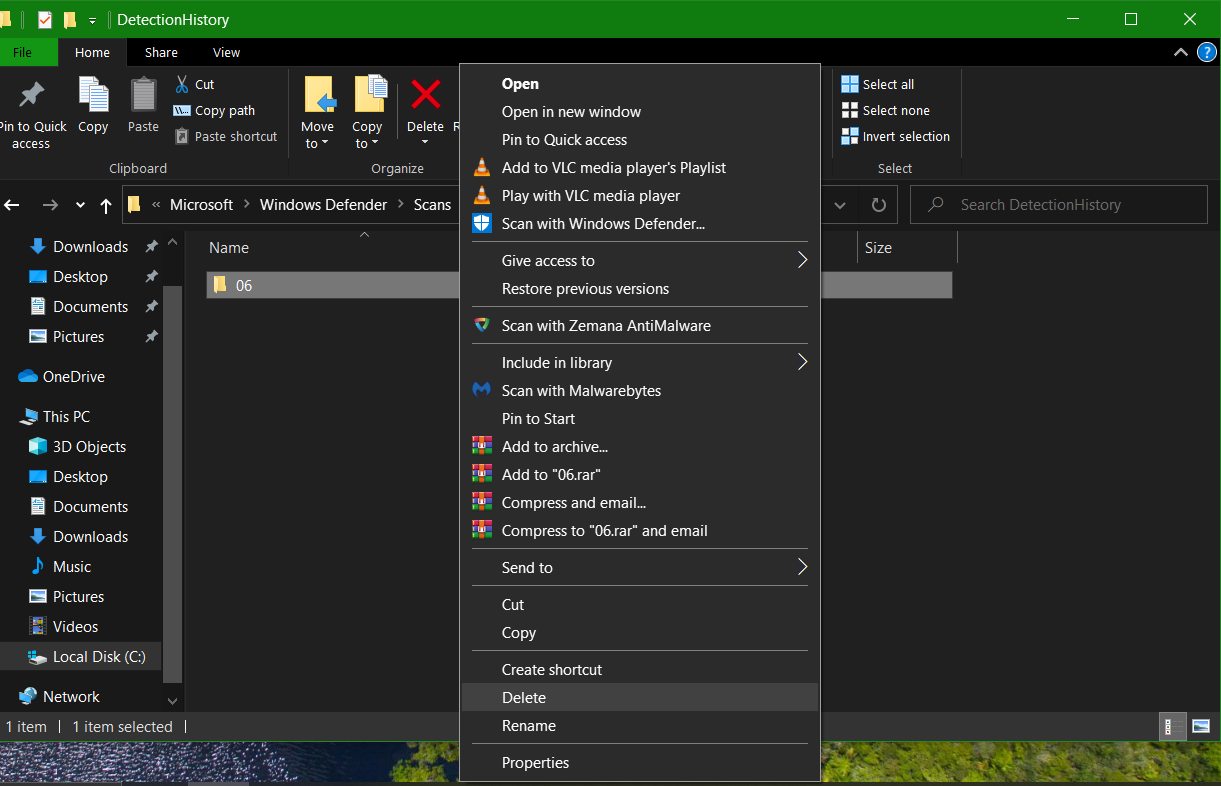Click the Name column header
The image size is (1221, 786).
[x=229, y=248]
